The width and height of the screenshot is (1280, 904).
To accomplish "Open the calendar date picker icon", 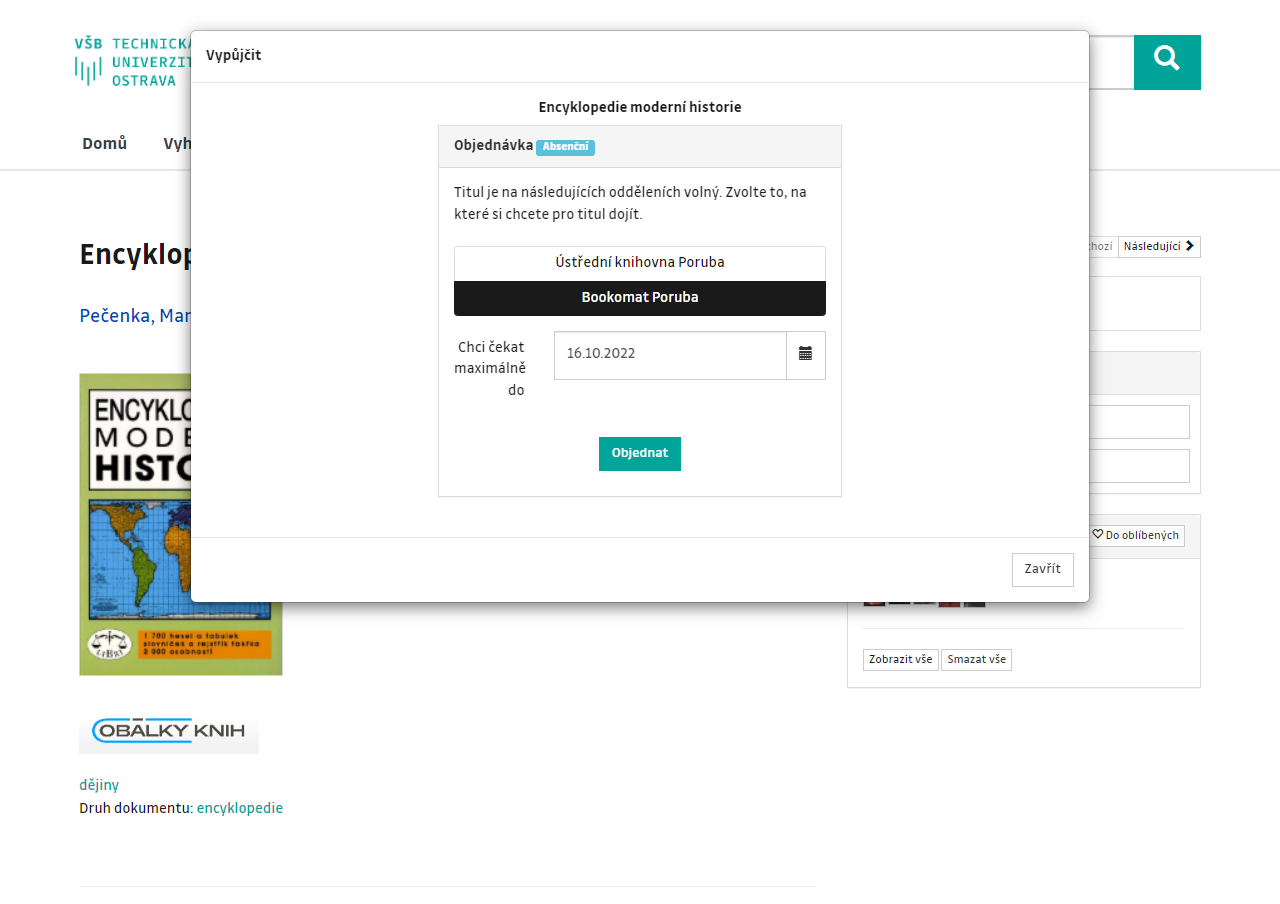I will pos(805,354).
